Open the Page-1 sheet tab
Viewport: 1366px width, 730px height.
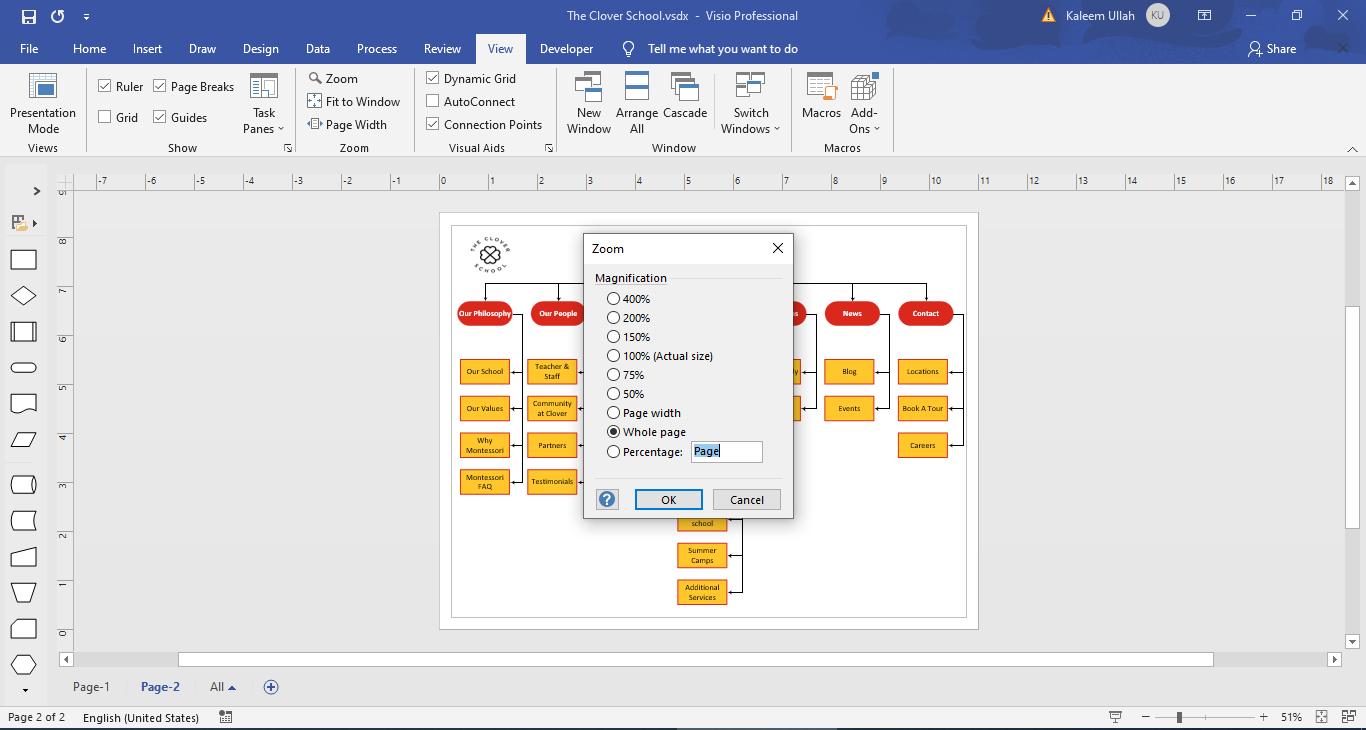[91, 687]
